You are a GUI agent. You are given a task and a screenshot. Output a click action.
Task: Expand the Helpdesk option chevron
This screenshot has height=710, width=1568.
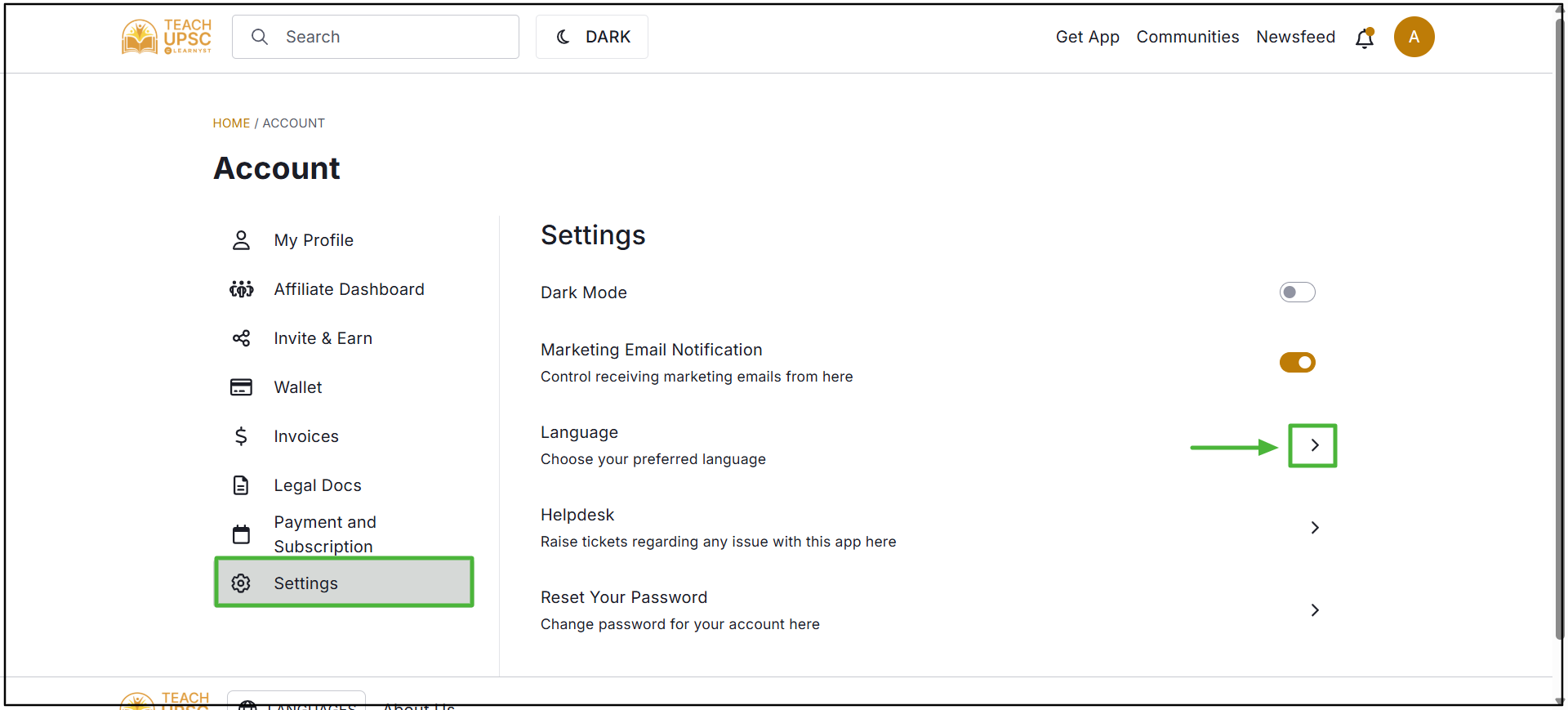(x=1315, y=528)
